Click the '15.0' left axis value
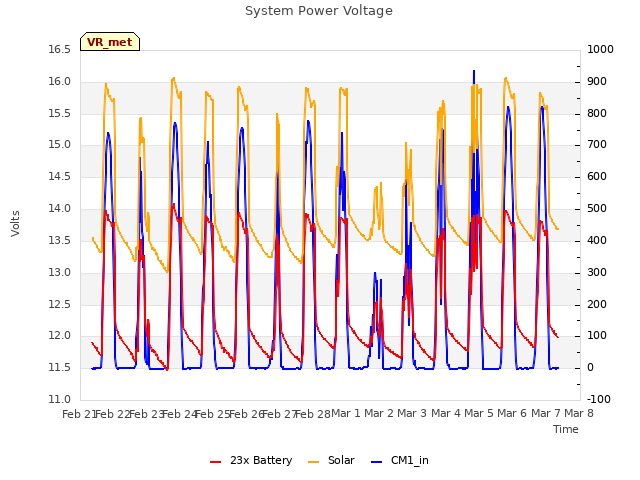This screenshot has height=480, width=640. [x=60, y=145]
